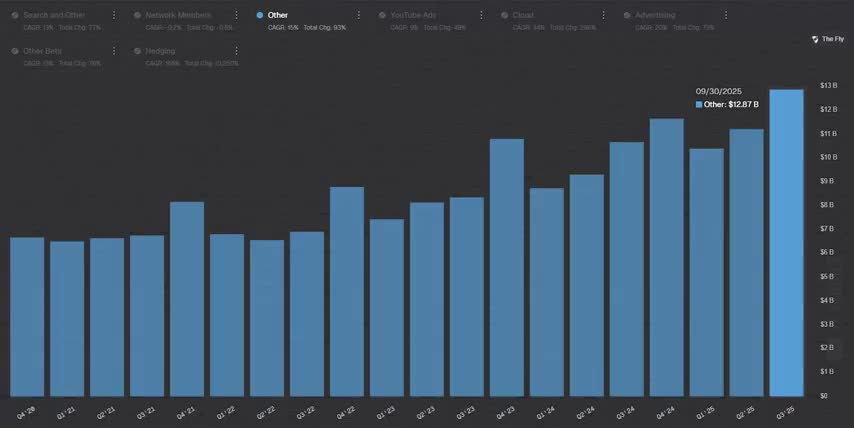Viewport: 854px width, 428px height.
Task: Show the Network Members series
Action: click(x=178, y=16)
